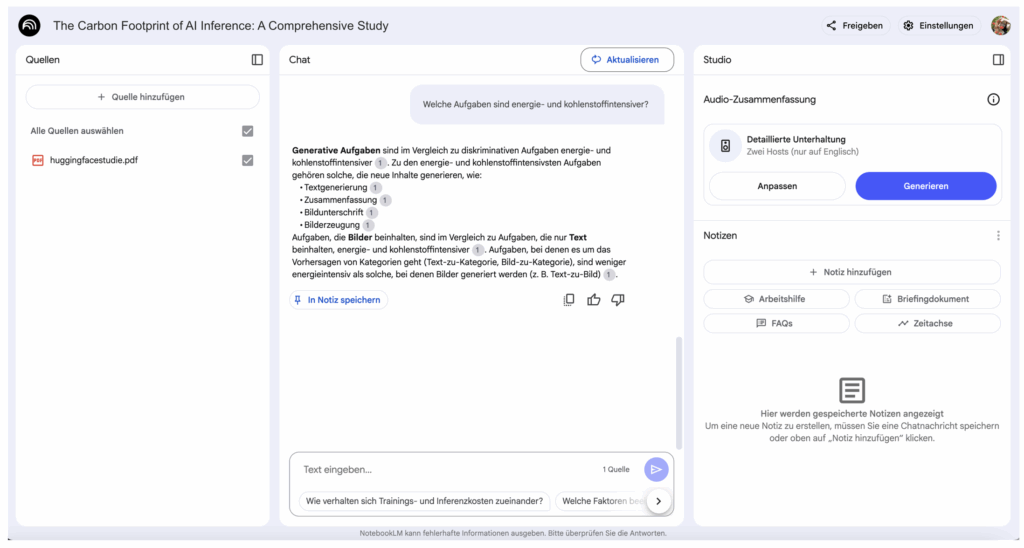
Task: Toggle 'Alle Quellen auswählen' checkbox
Action: pos(248,131)
